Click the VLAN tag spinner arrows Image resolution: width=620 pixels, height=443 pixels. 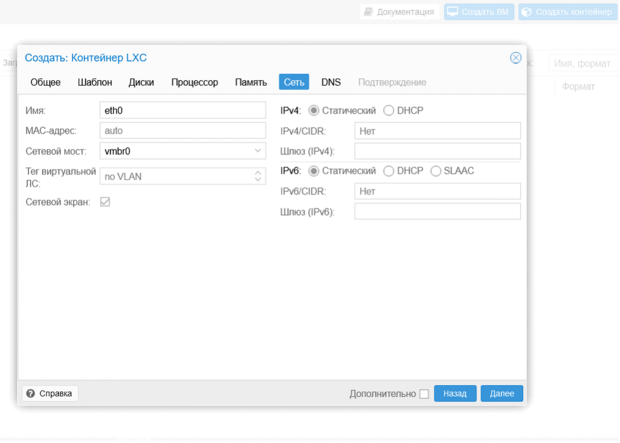pyautogui.click(x=258, y=176)
